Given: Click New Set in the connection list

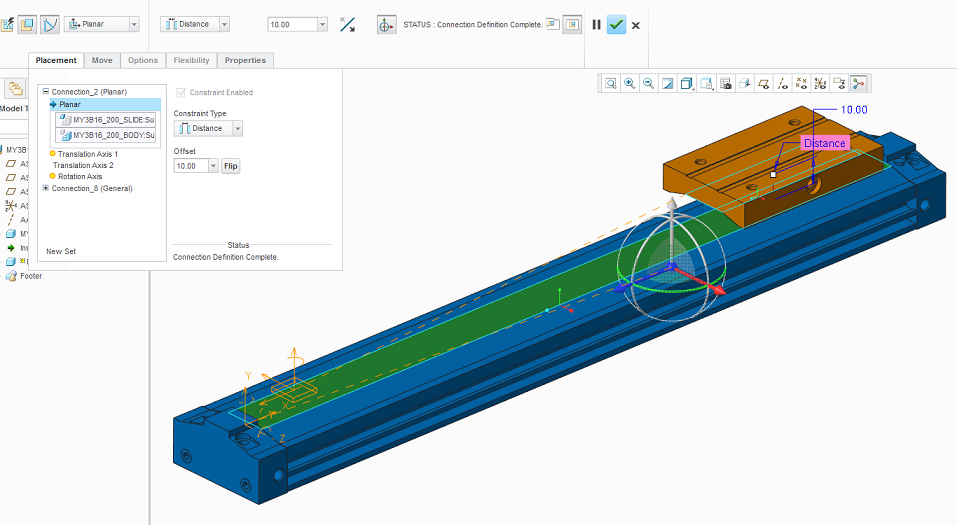Looking at the screenshot, I should point(61,252).
